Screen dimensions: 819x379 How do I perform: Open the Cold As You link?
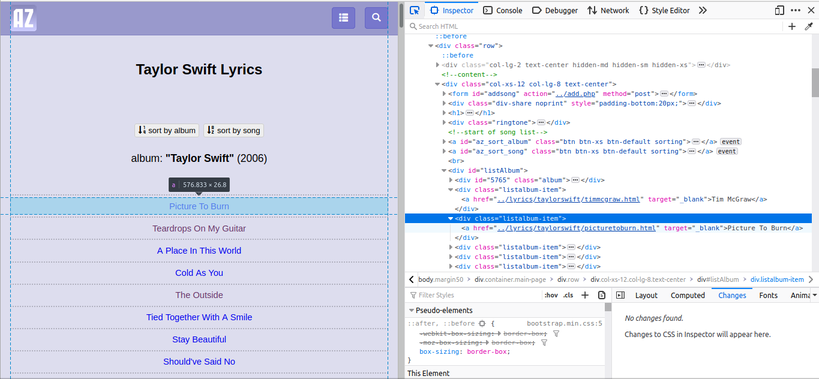pyautogui.click(x=199, y=273)
